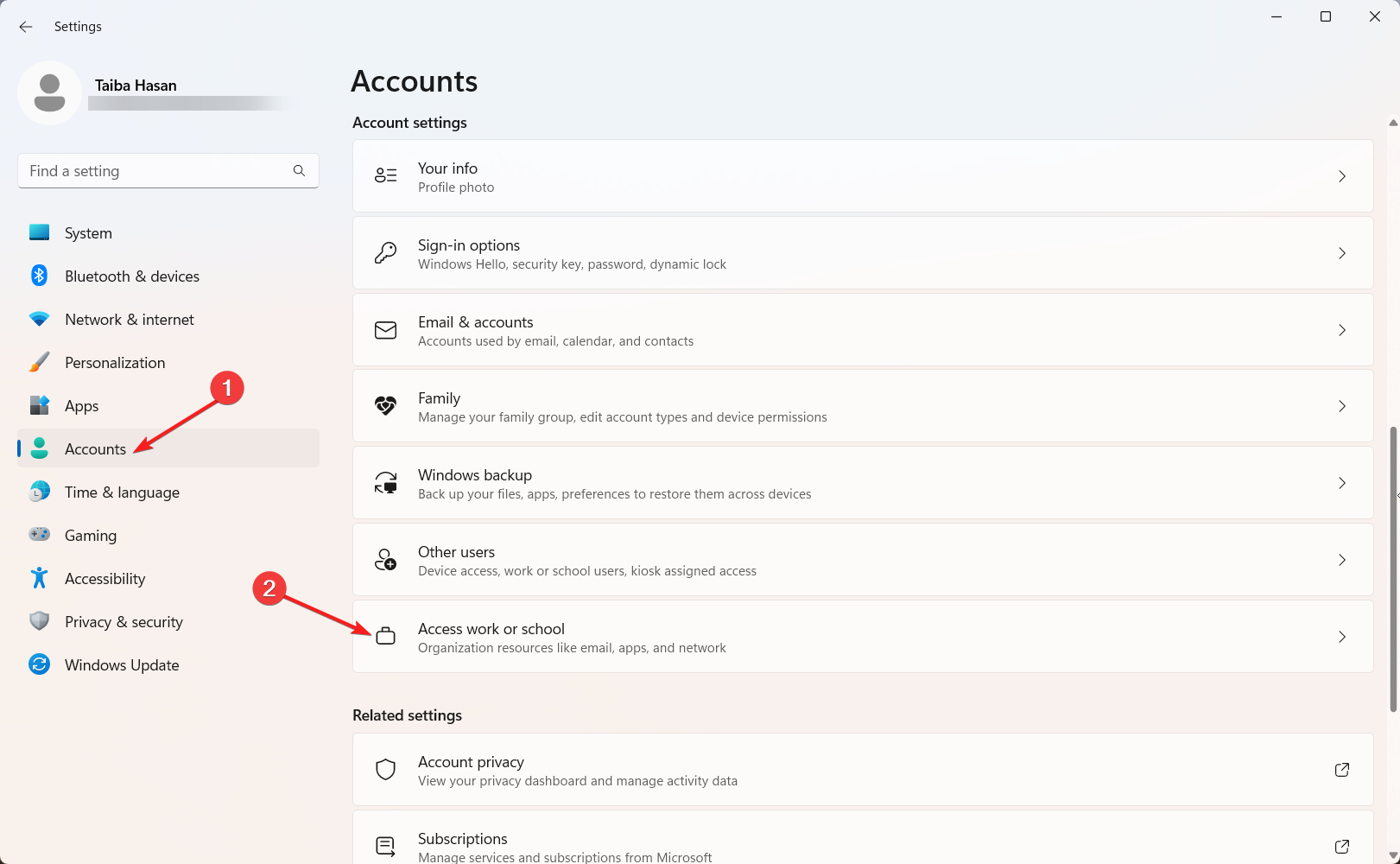This screenshot has height=864, width=1400.
Task: Click the back arrow in Settings header
Action: [x=26, y=27]
